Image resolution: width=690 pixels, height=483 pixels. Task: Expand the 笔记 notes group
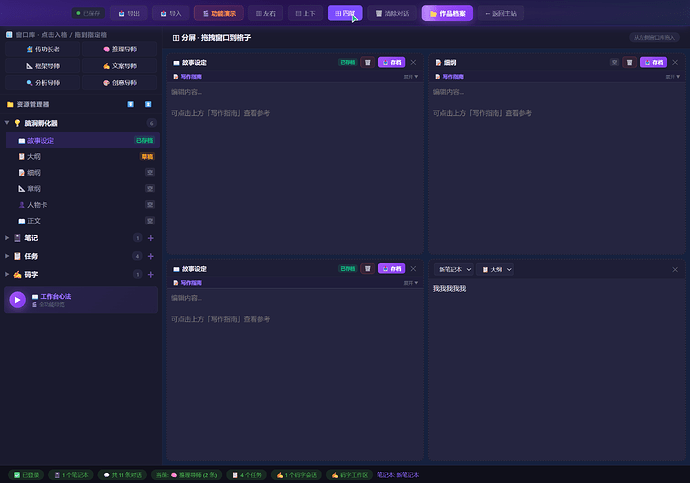point(7,238)
